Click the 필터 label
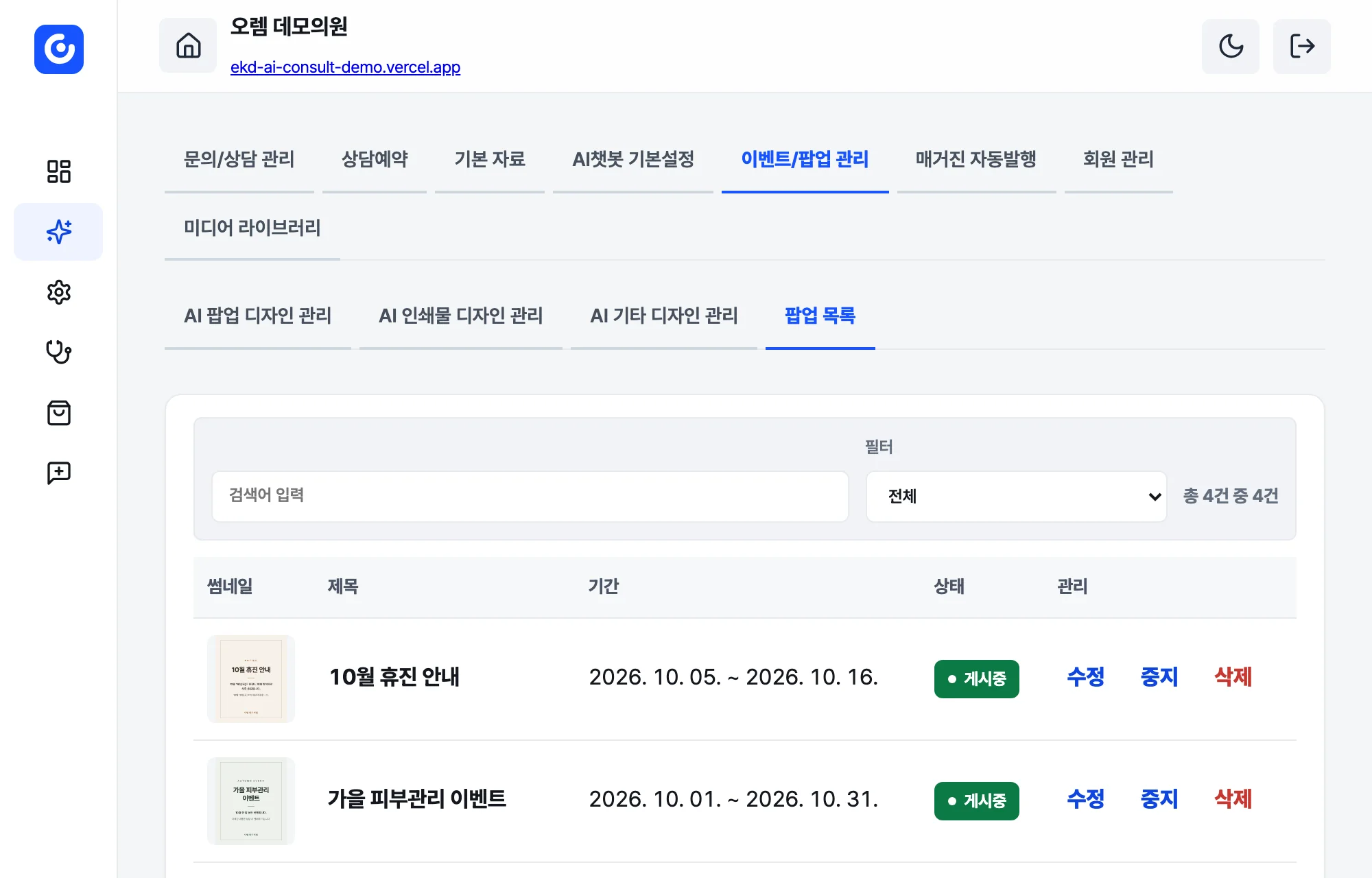This screenshot has width=1372, height=878. coord(879,447)
